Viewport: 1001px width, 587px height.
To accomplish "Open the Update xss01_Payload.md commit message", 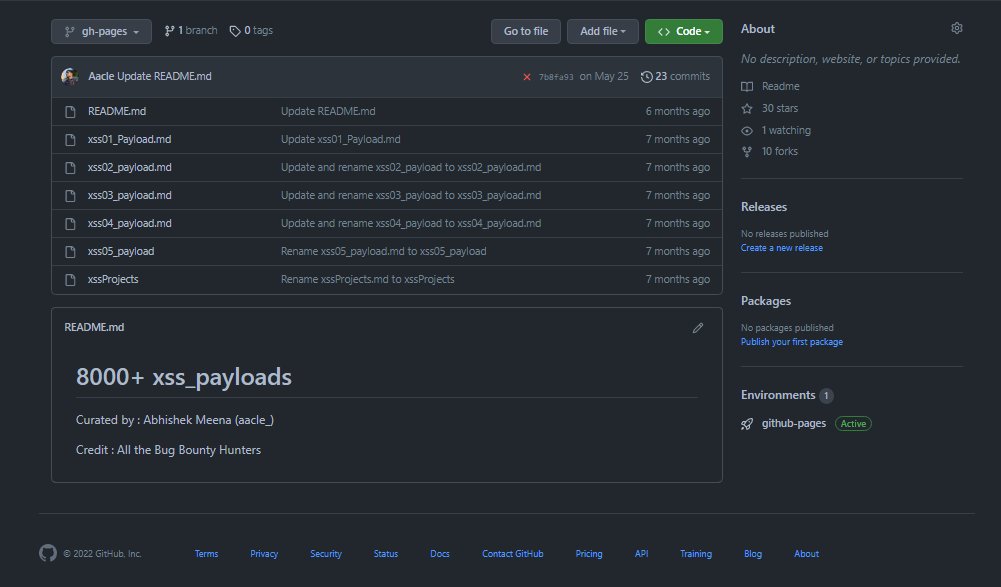I will 341,139.
